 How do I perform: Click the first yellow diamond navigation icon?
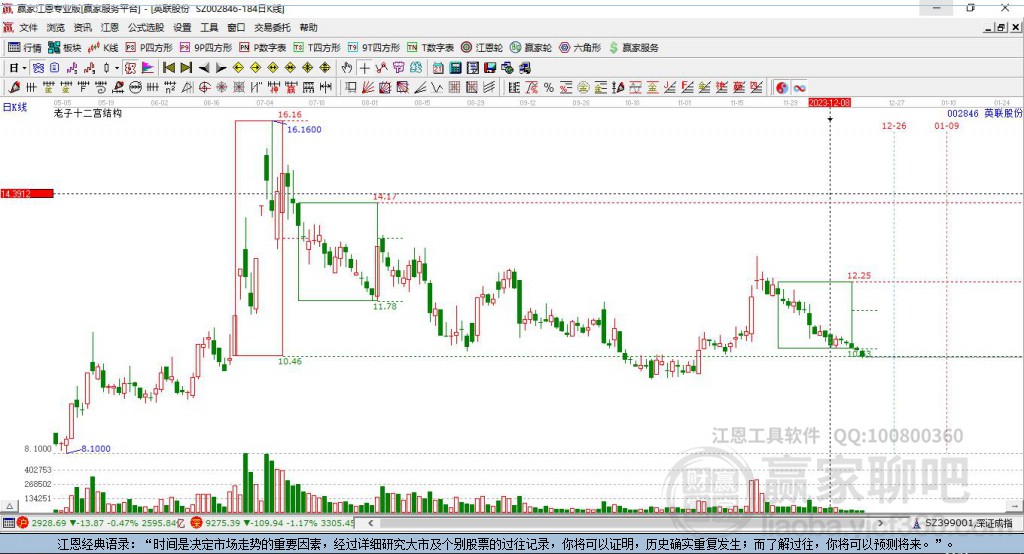[x=238, y=68]
